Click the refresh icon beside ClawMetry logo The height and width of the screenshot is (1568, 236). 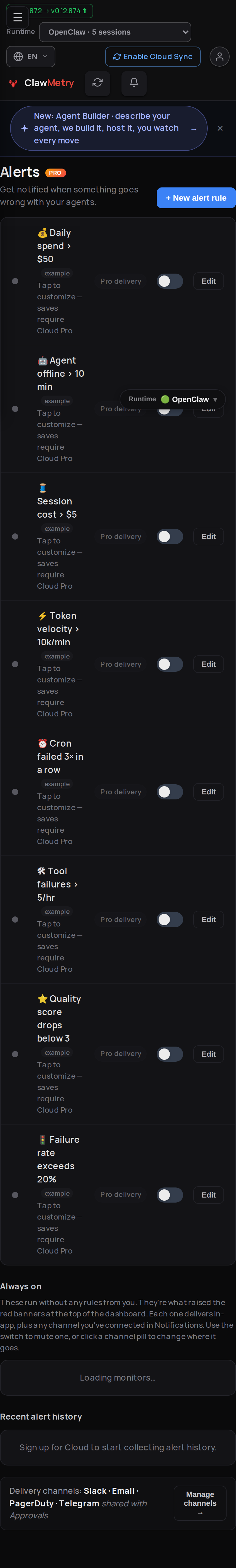pos(98,83)
